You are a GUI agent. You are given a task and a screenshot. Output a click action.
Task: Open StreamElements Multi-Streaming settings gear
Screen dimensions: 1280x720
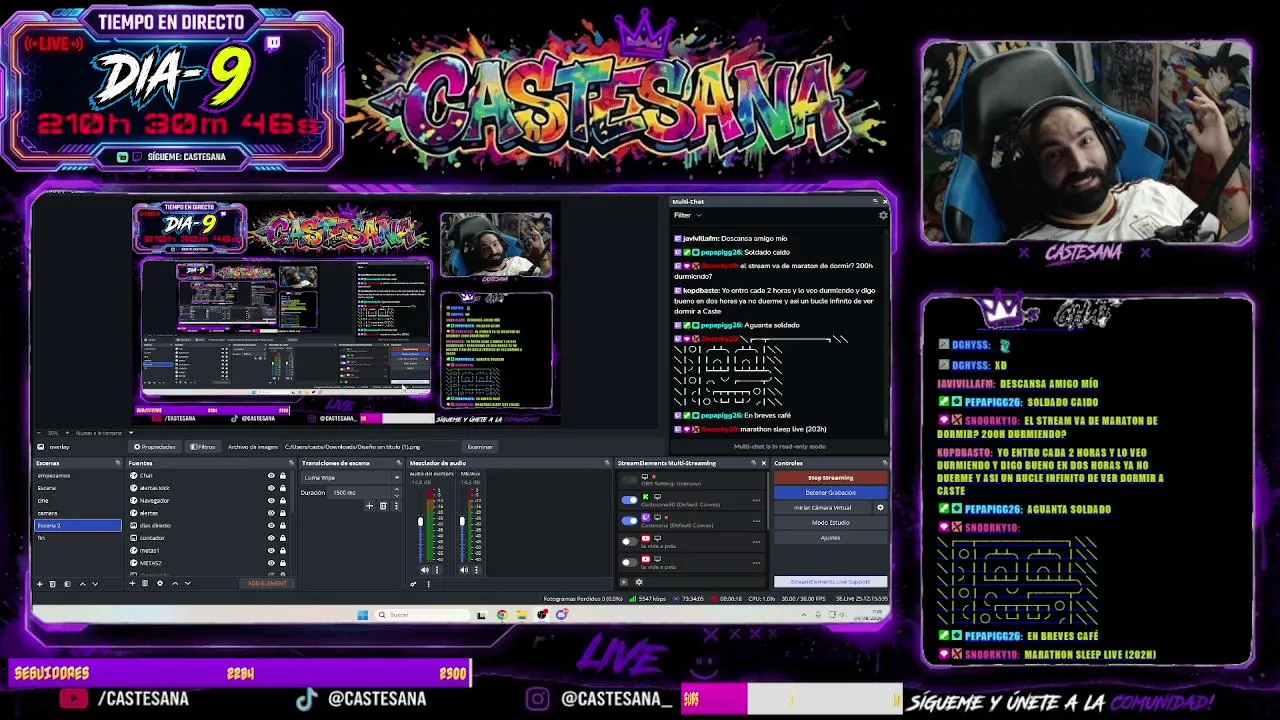pos(639,582)
